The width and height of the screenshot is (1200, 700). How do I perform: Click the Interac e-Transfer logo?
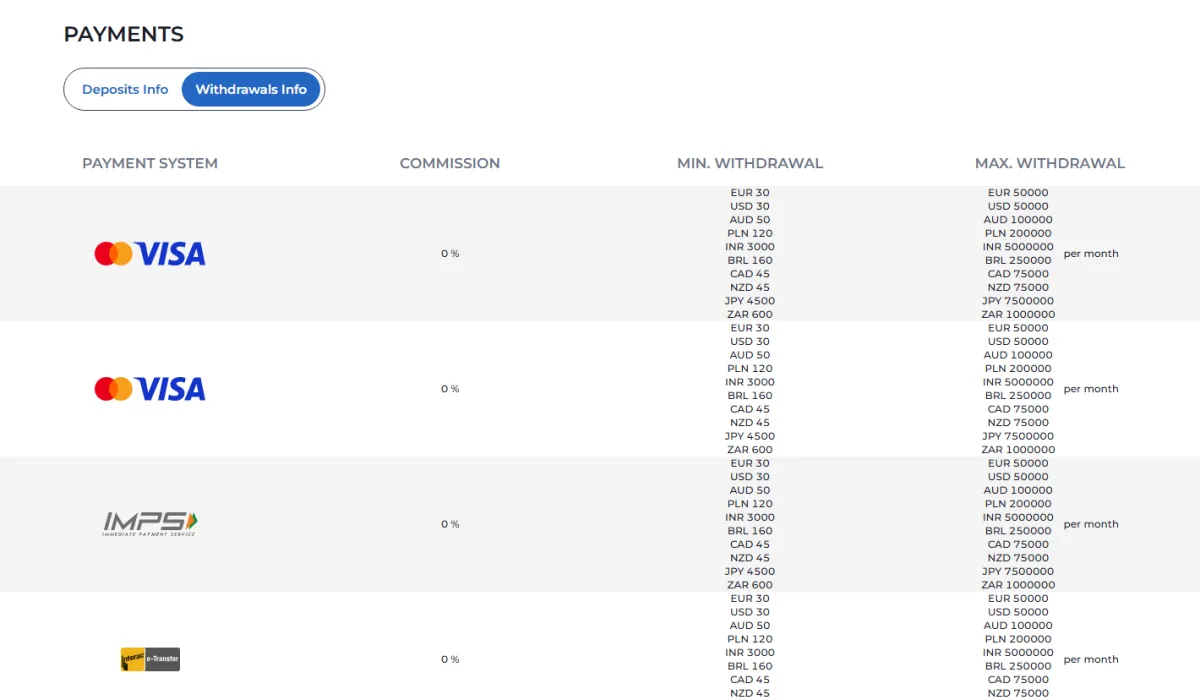[x=150, y=659]
